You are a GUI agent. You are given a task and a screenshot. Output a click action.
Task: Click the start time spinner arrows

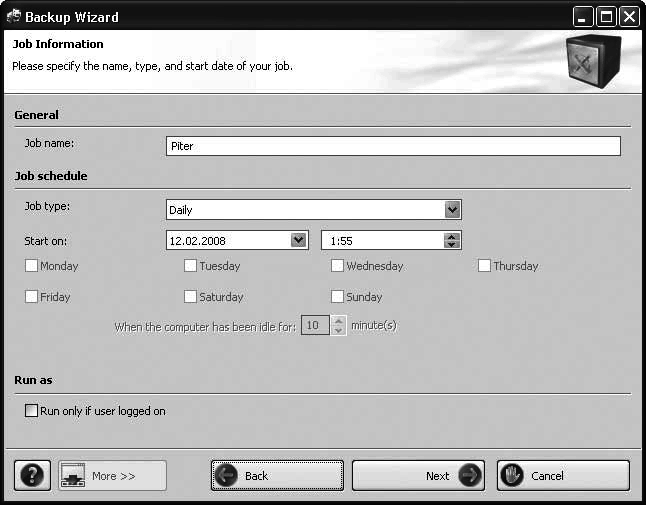point(452,240)
